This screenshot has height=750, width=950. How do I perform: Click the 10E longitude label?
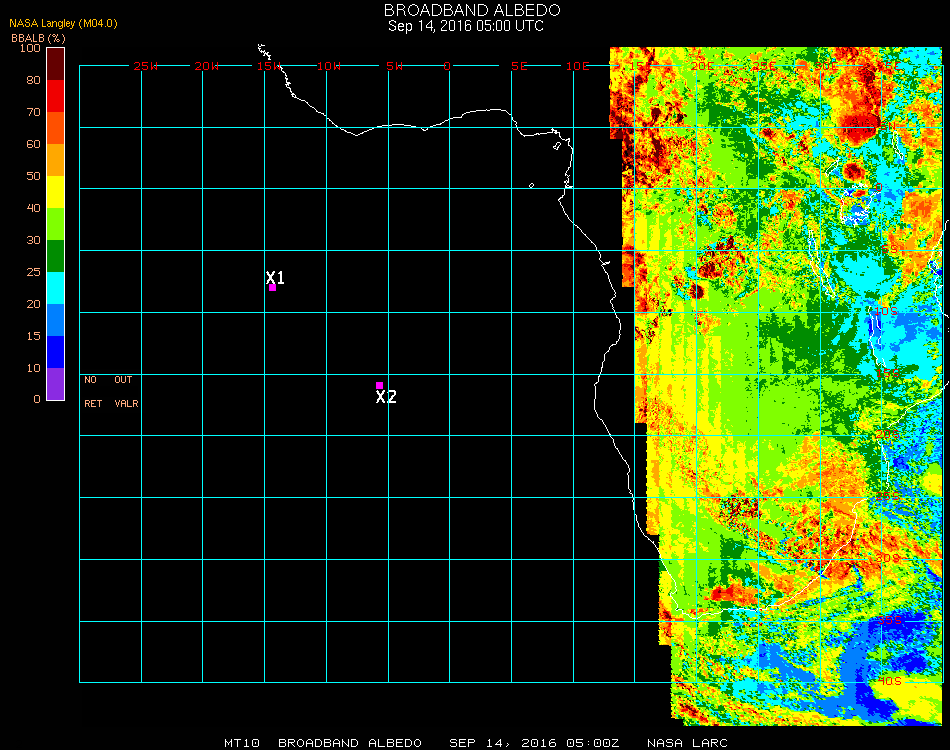click(x=579, y=66)
